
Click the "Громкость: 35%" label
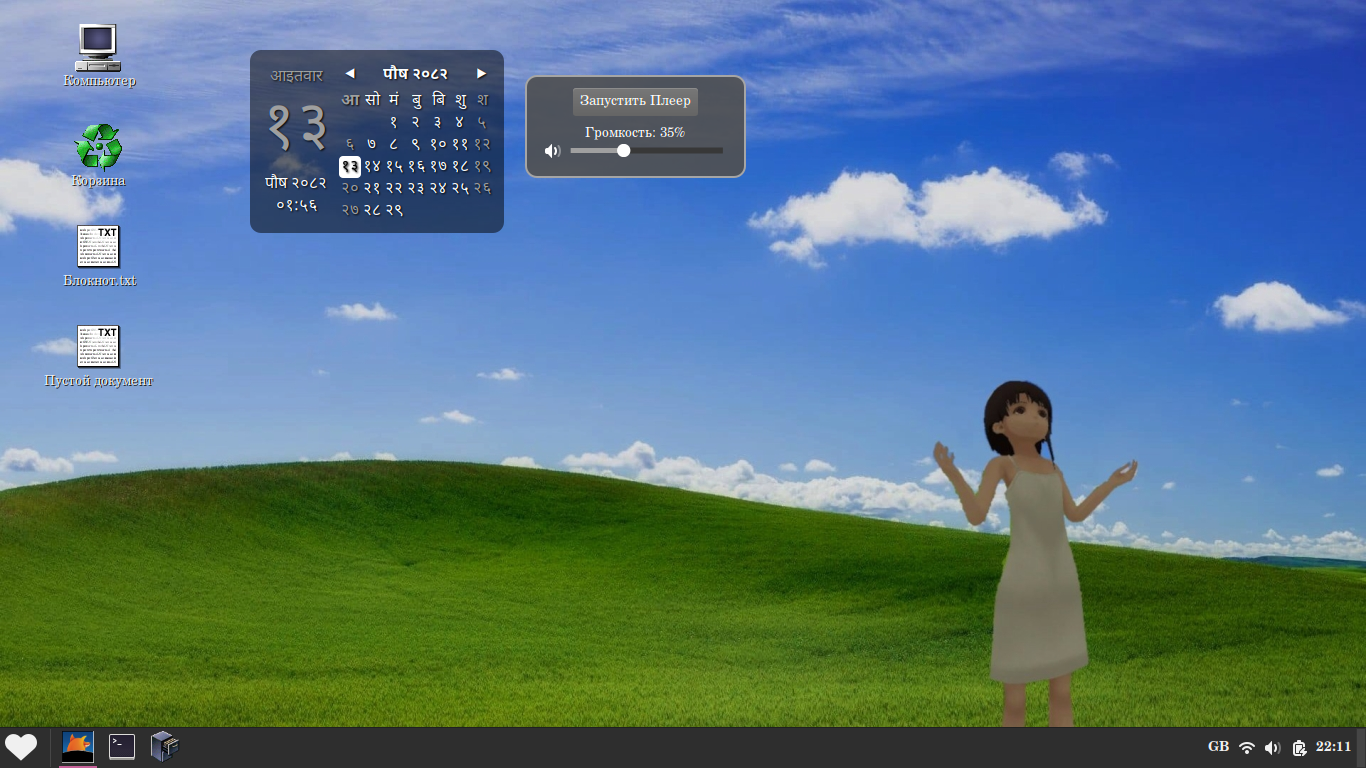[x=635, y=132]
